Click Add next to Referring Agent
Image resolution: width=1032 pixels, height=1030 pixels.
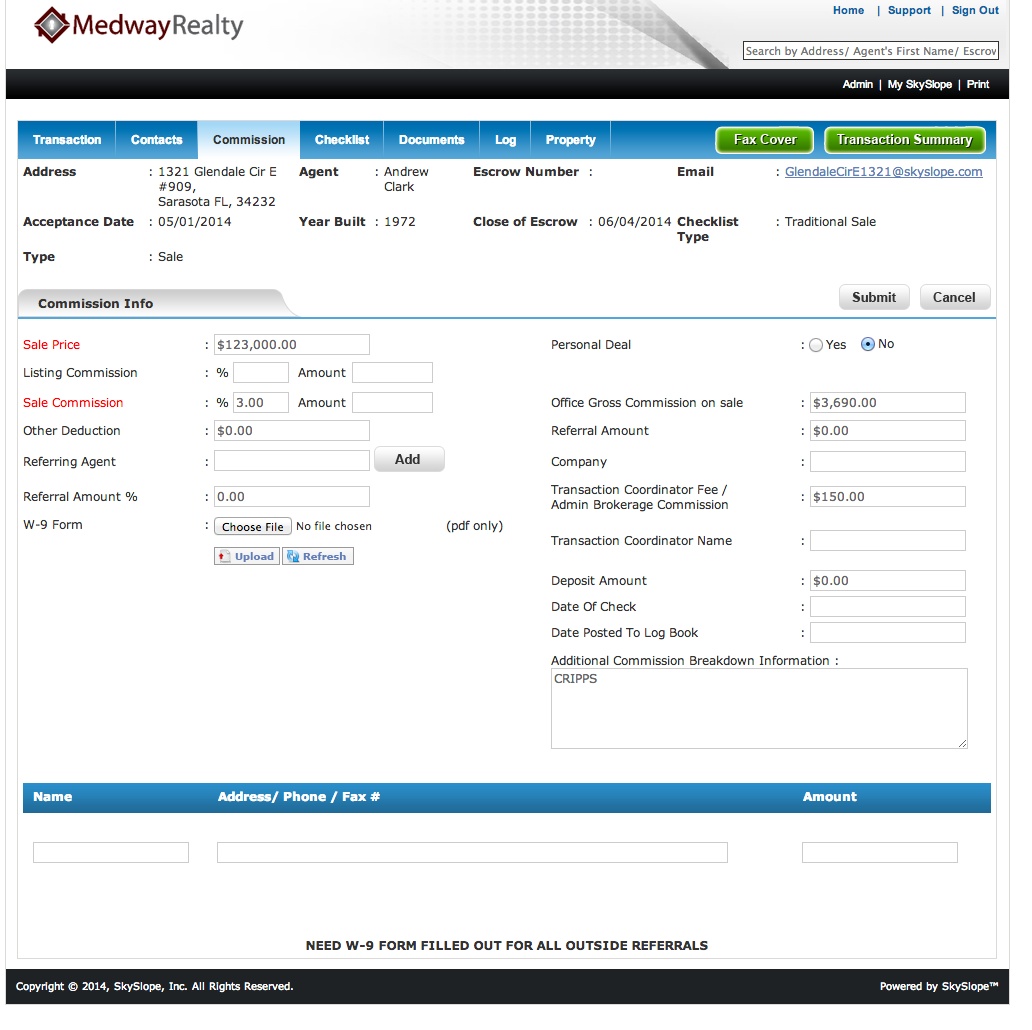point(408,460)
